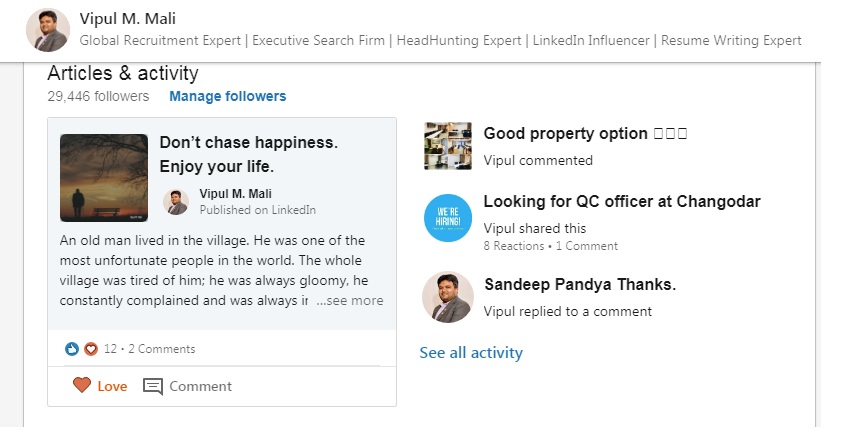Image resolution: width=844 pixels, height=440 pixels.
Task: Open the sunset bench article thumbnail
Action: (x=104, y=177)
